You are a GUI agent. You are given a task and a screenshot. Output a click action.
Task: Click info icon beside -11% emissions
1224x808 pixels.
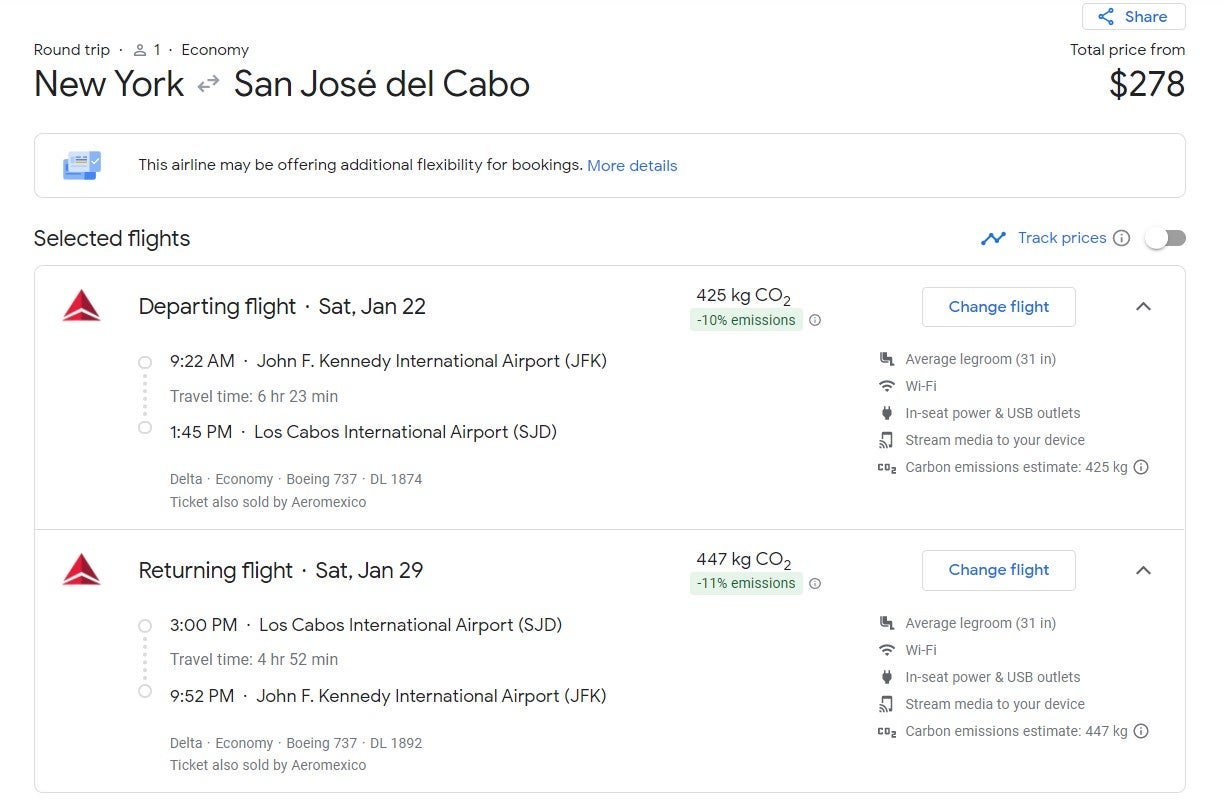[815, 584]
